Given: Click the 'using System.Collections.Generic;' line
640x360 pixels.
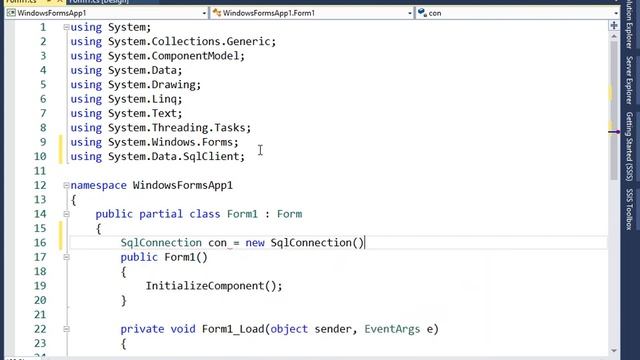Looking at the screenshot, I should [173, 42].
